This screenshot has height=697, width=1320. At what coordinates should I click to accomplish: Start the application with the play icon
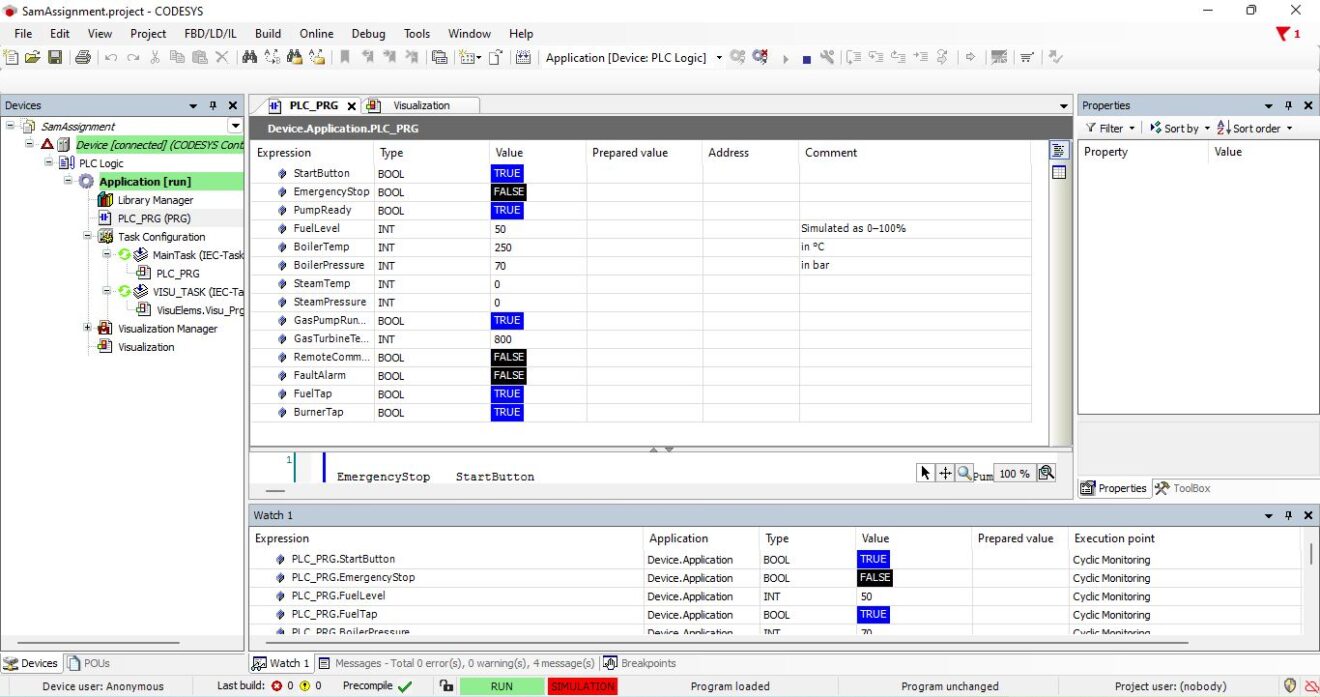click(x=786, y=57)
